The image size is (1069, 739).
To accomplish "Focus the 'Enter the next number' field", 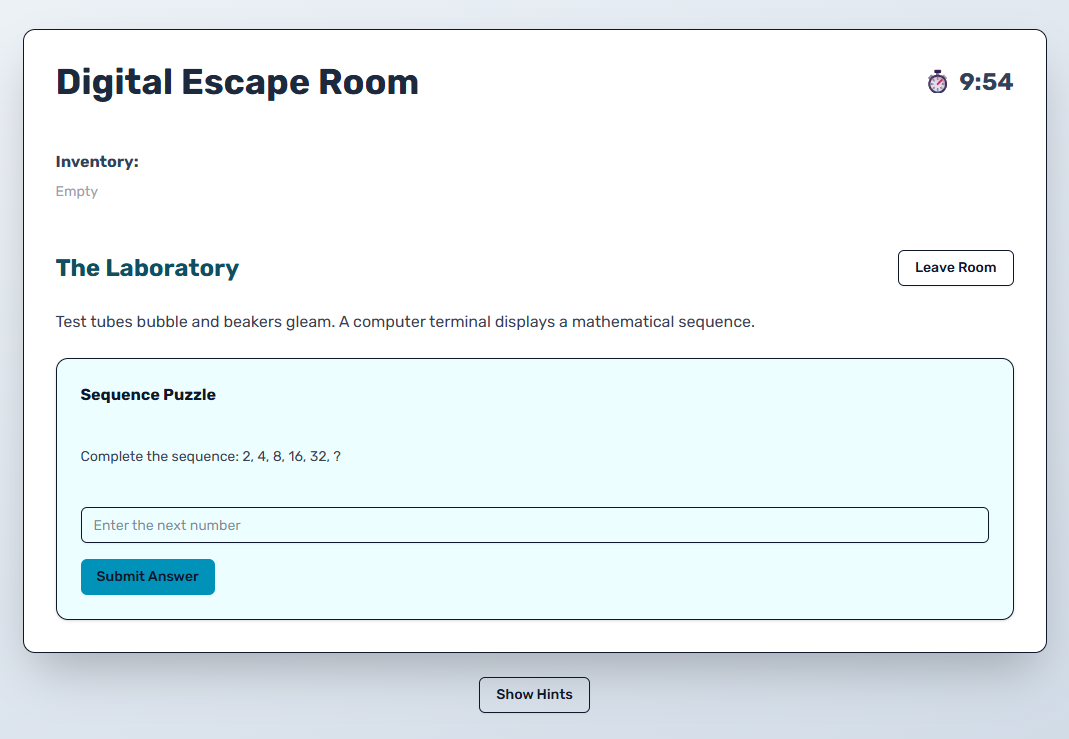I will click(x=534, y=525).
